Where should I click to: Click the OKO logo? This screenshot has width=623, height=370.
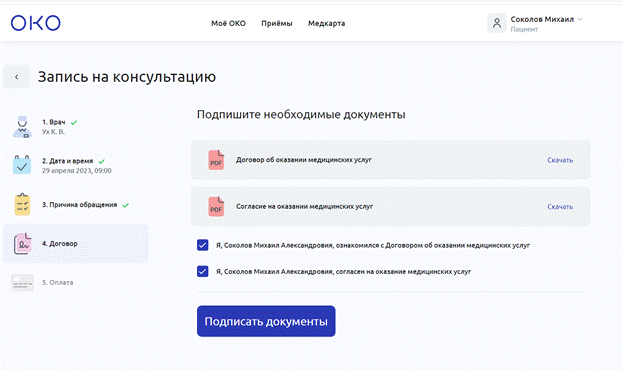(x=35, y=23)
